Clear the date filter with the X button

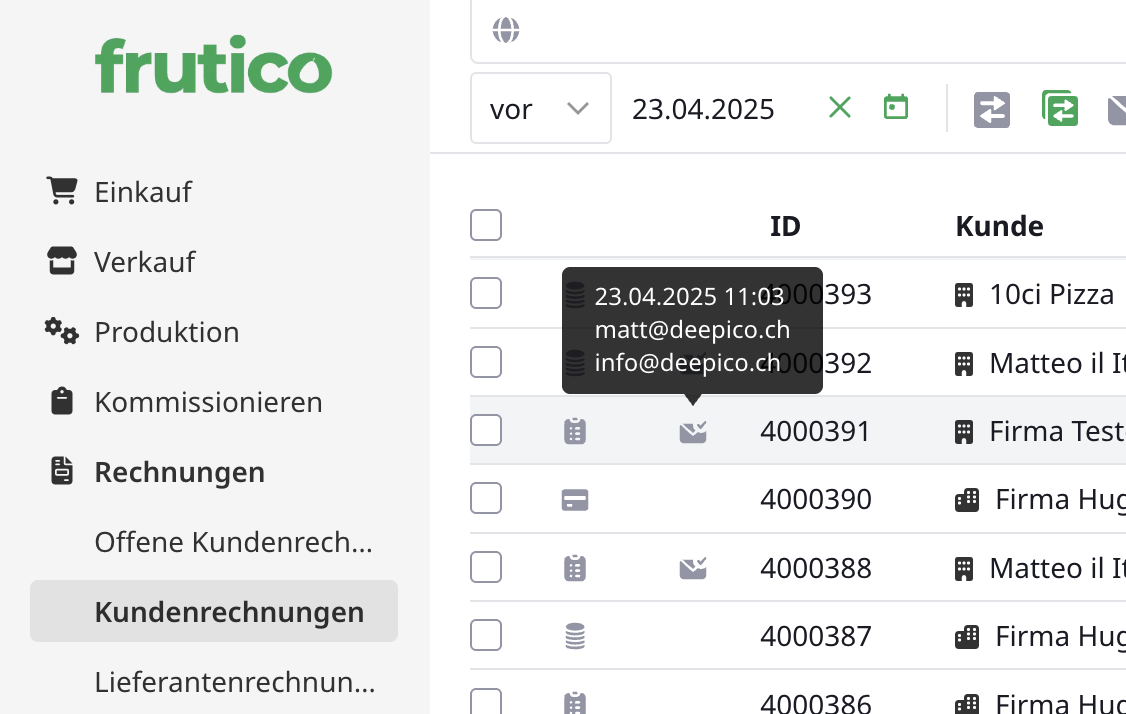839,107
